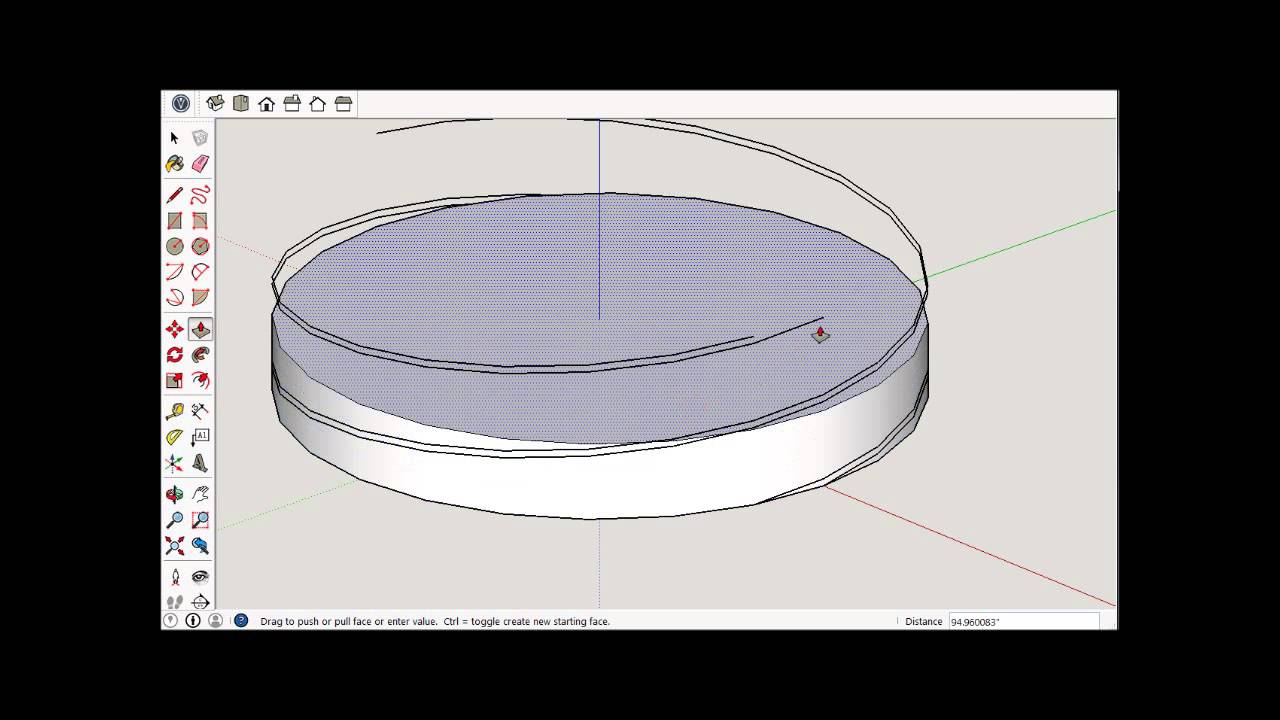Image resolution: width=1280 pixels, height=720 pixels.
Task: Select the Polygon tool
Action: (200, 246)
